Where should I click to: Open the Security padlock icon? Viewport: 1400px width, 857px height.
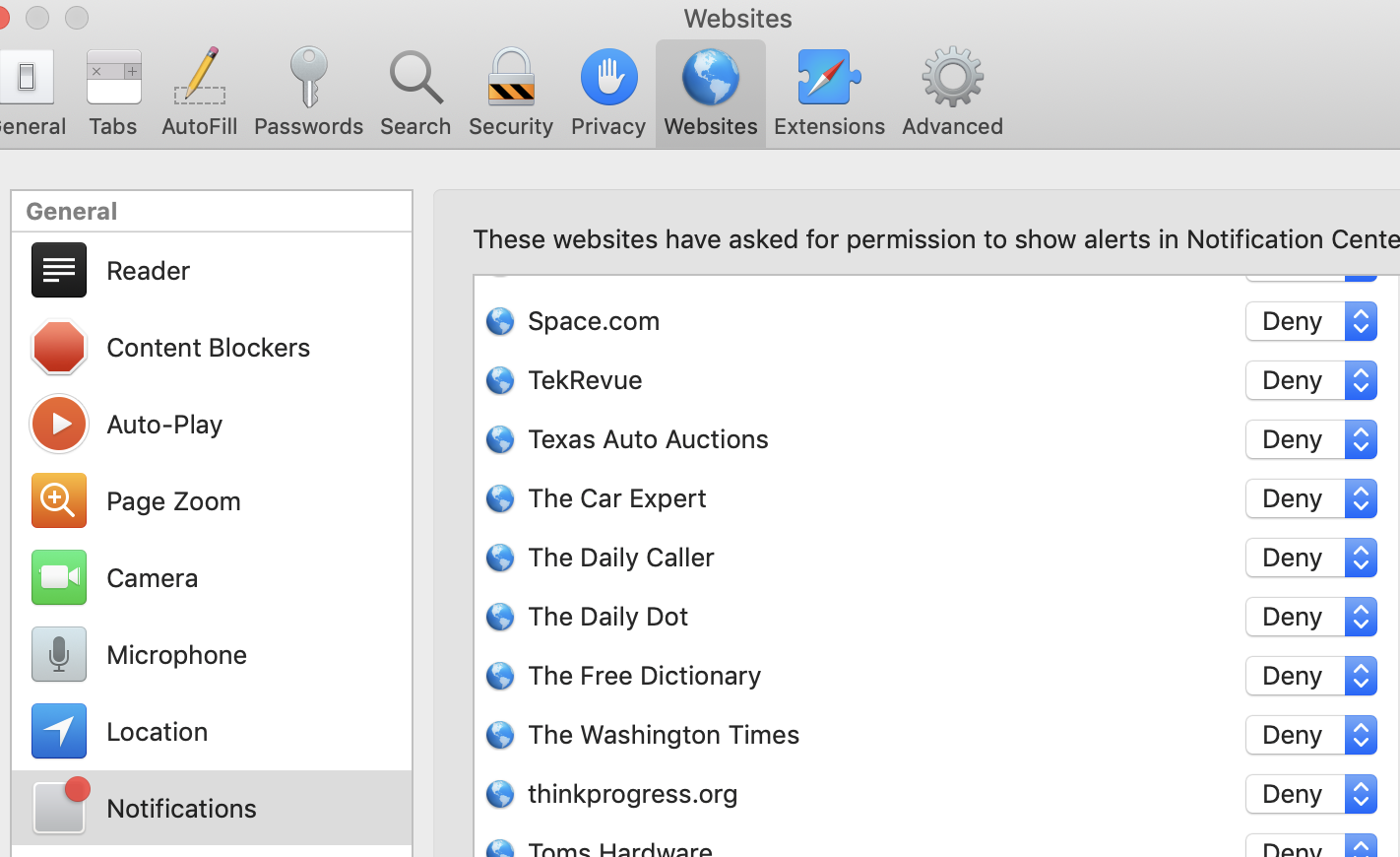[x=511, y=77]
